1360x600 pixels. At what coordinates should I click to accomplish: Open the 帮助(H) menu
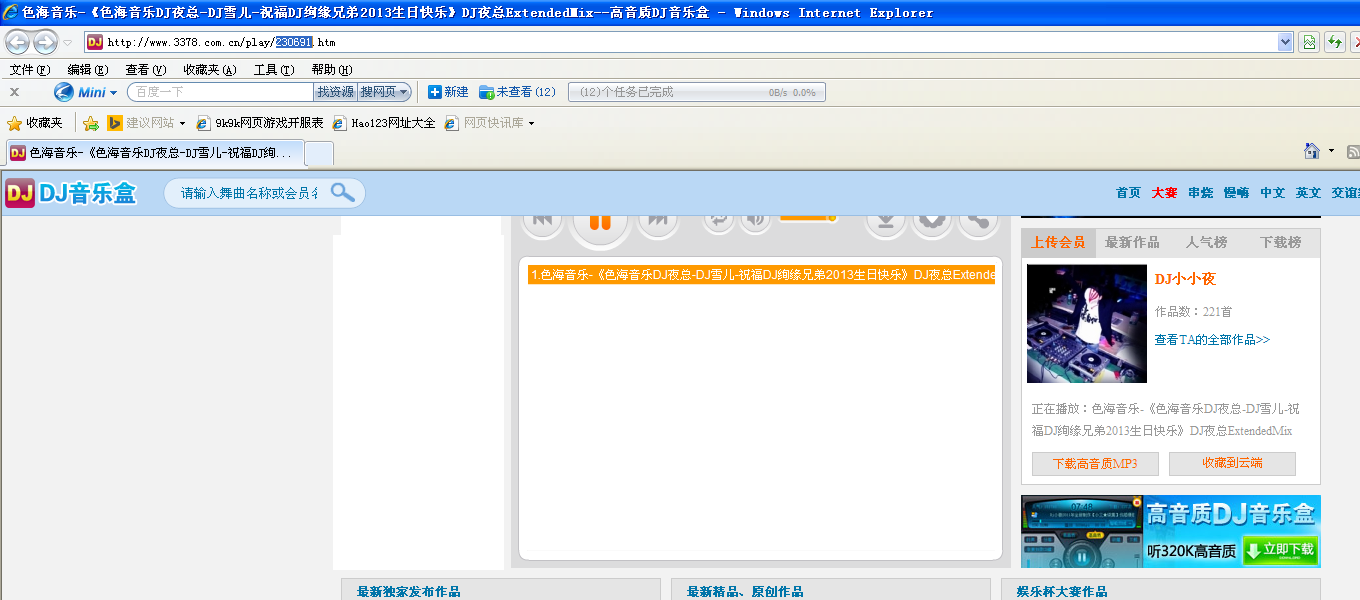[332, 69]
